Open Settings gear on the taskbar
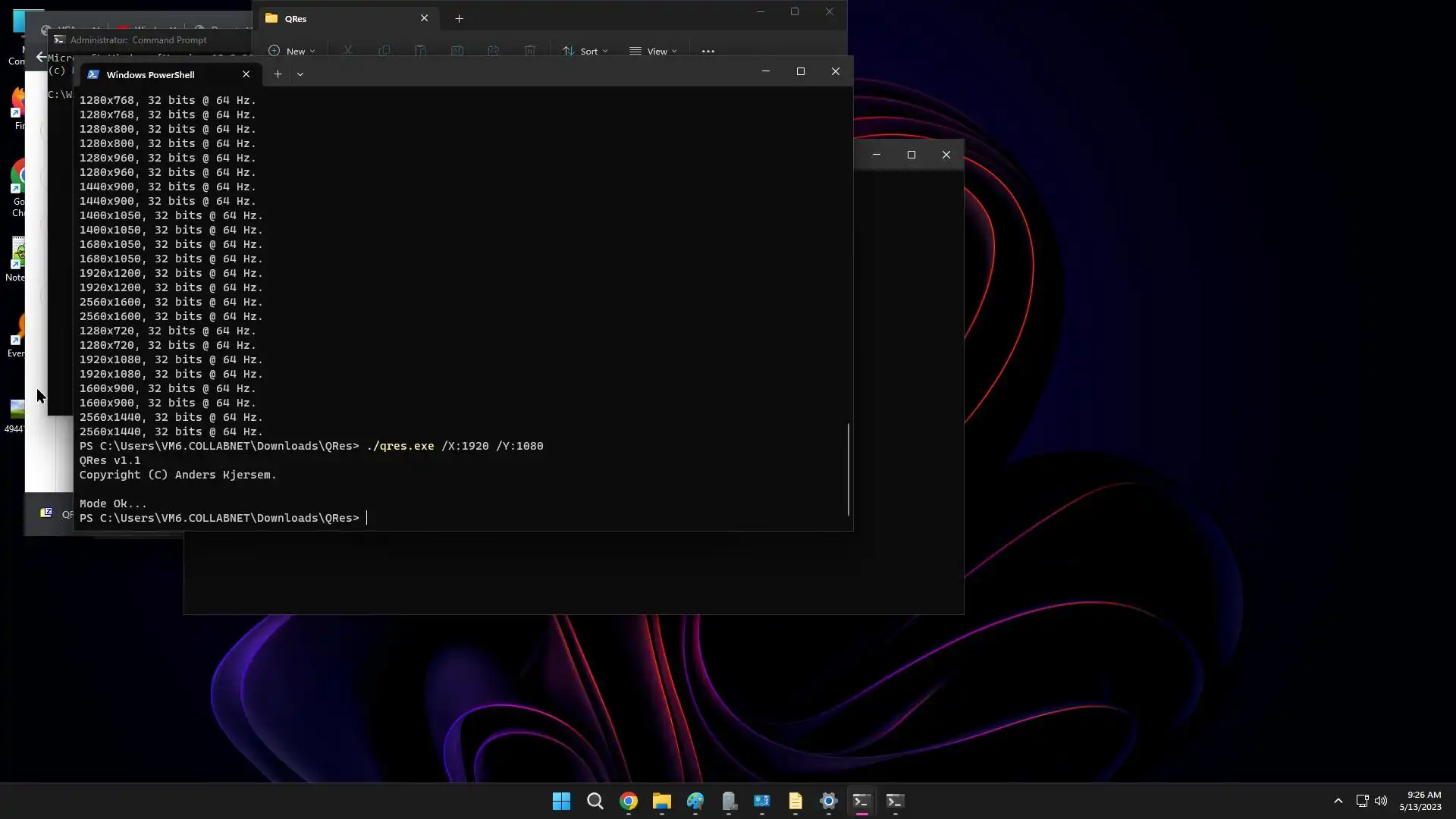The width and height of the screenshot is (1456, 819). click(x=829, y=801)
